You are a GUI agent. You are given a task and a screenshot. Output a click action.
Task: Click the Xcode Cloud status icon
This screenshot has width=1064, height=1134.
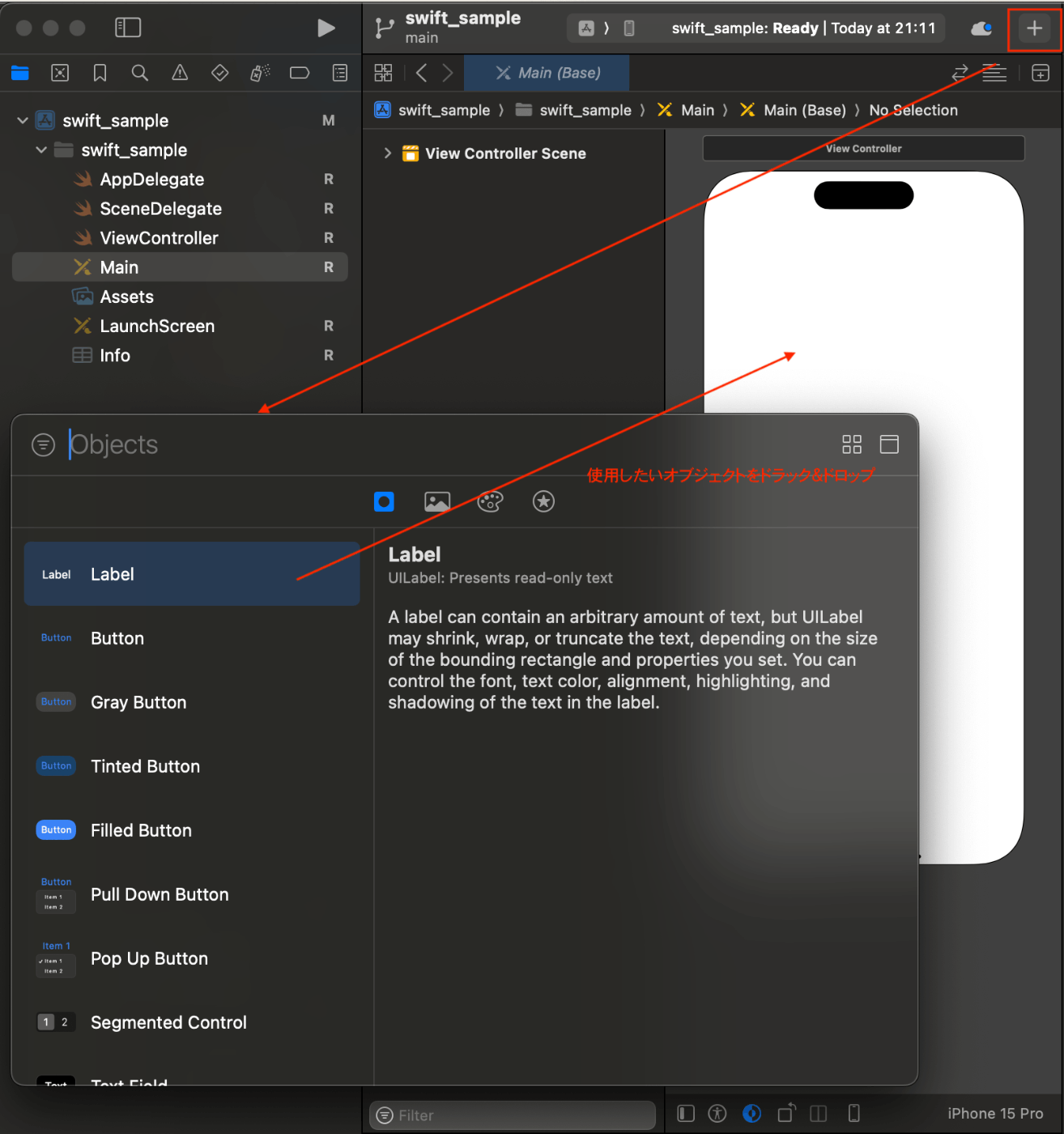[981, 28]
